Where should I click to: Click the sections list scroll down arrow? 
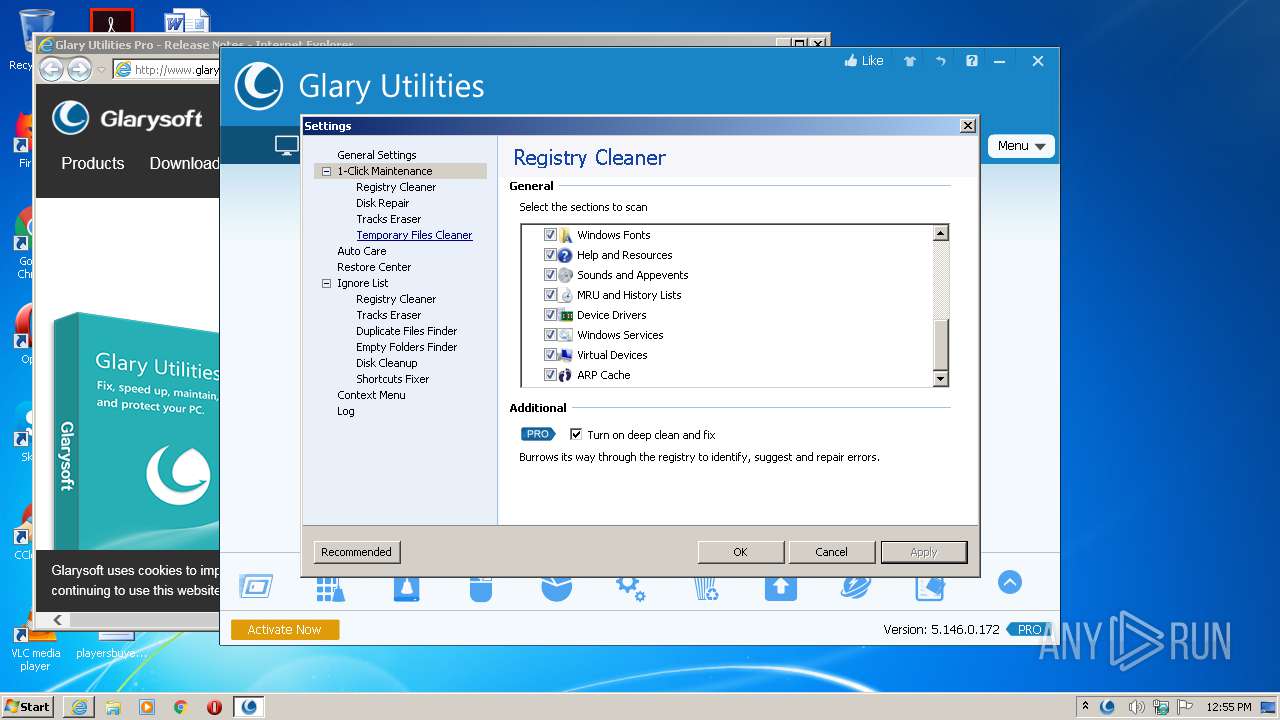click(940, 378)
